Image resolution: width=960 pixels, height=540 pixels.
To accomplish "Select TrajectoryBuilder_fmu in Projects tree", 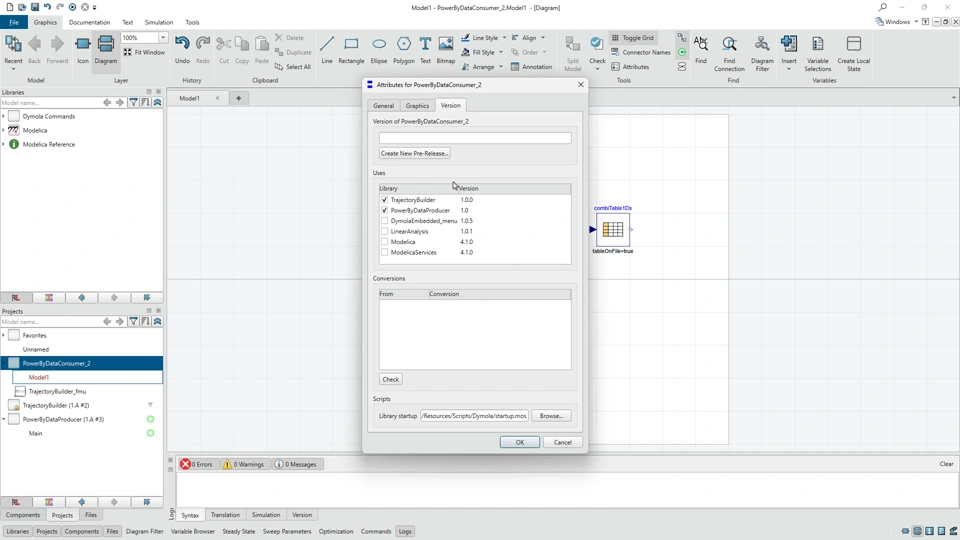I will (58, 391).
